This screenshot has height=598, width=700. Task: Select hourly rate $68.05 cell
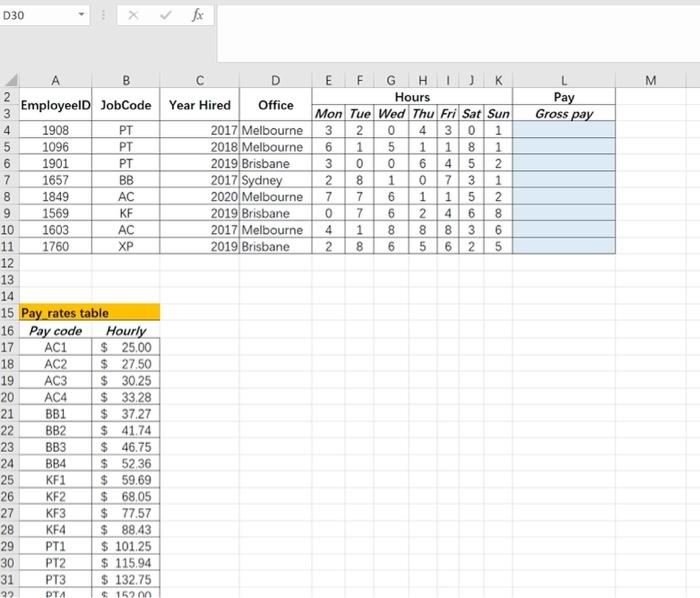pos(126,496)
